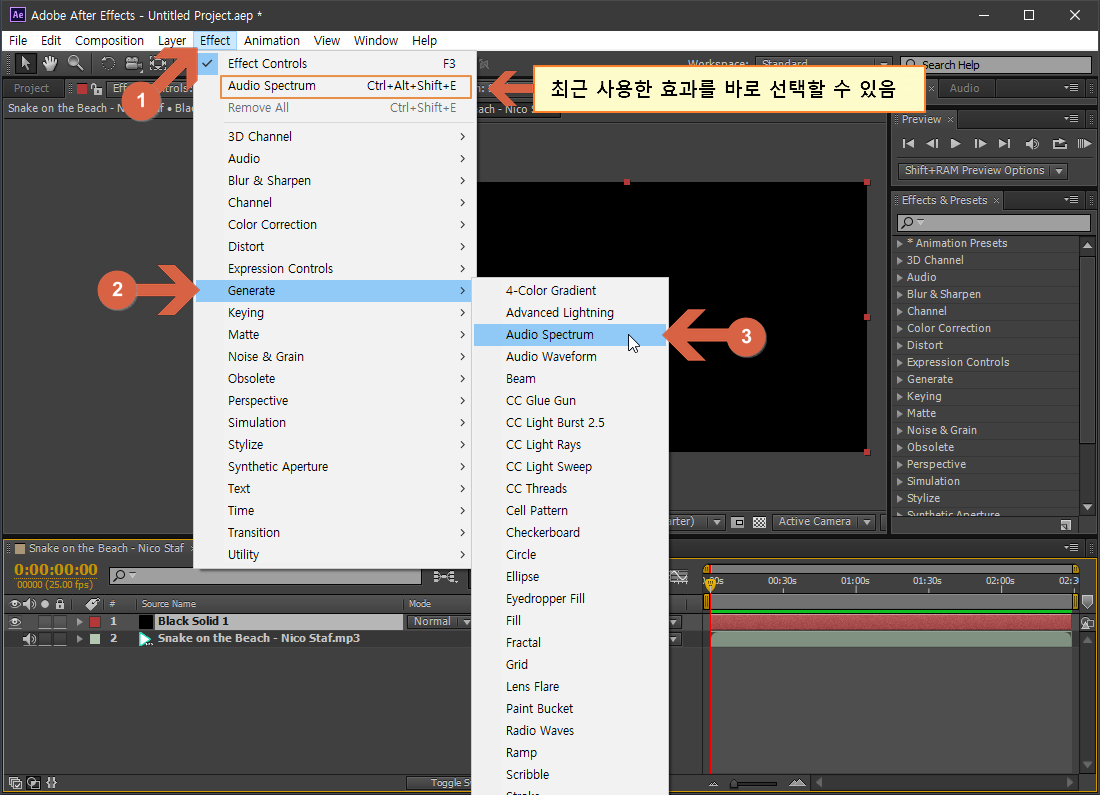The width and height of the screenshot is (1100, 795).
Task: Expand Layer Switches pane icon bottom-left
Action: click(x=15, y=782)
